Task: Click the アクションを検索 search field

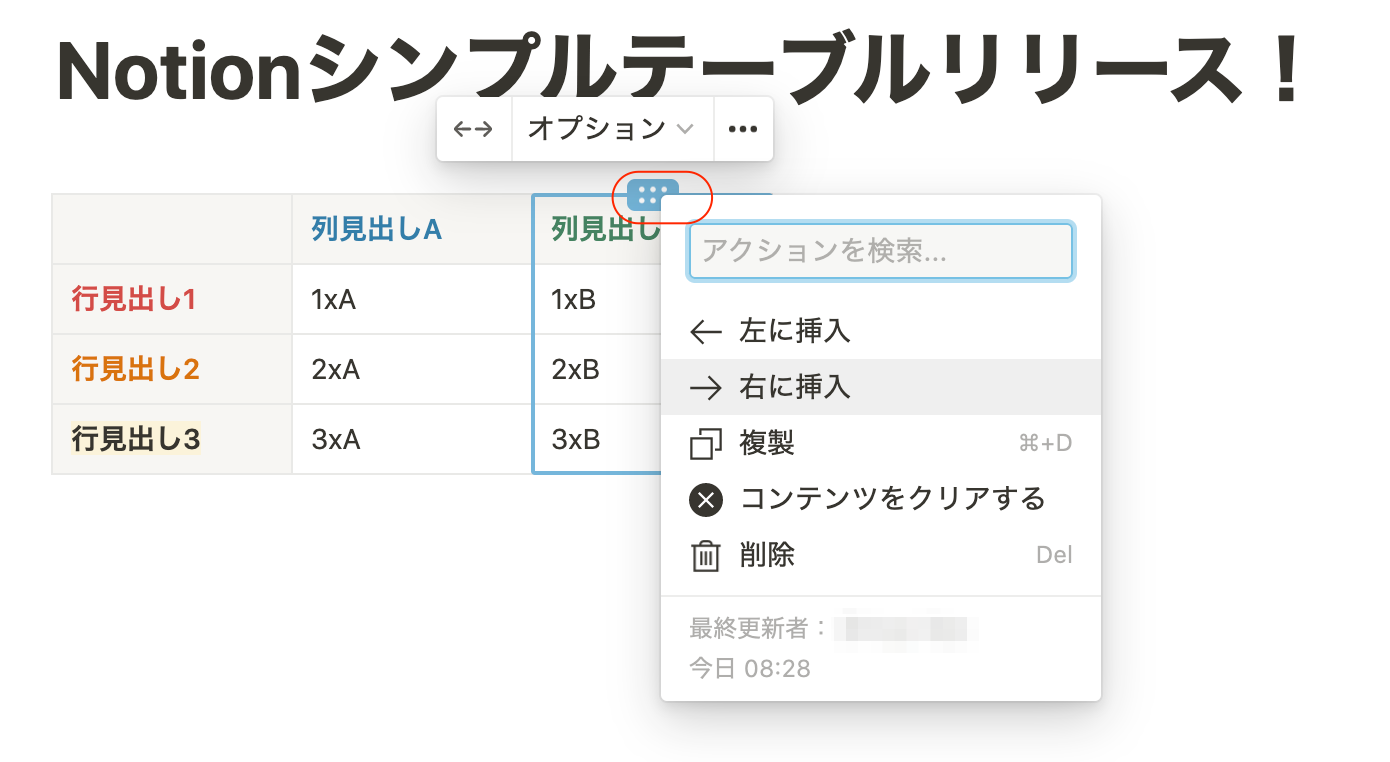Action: (880, 251)
